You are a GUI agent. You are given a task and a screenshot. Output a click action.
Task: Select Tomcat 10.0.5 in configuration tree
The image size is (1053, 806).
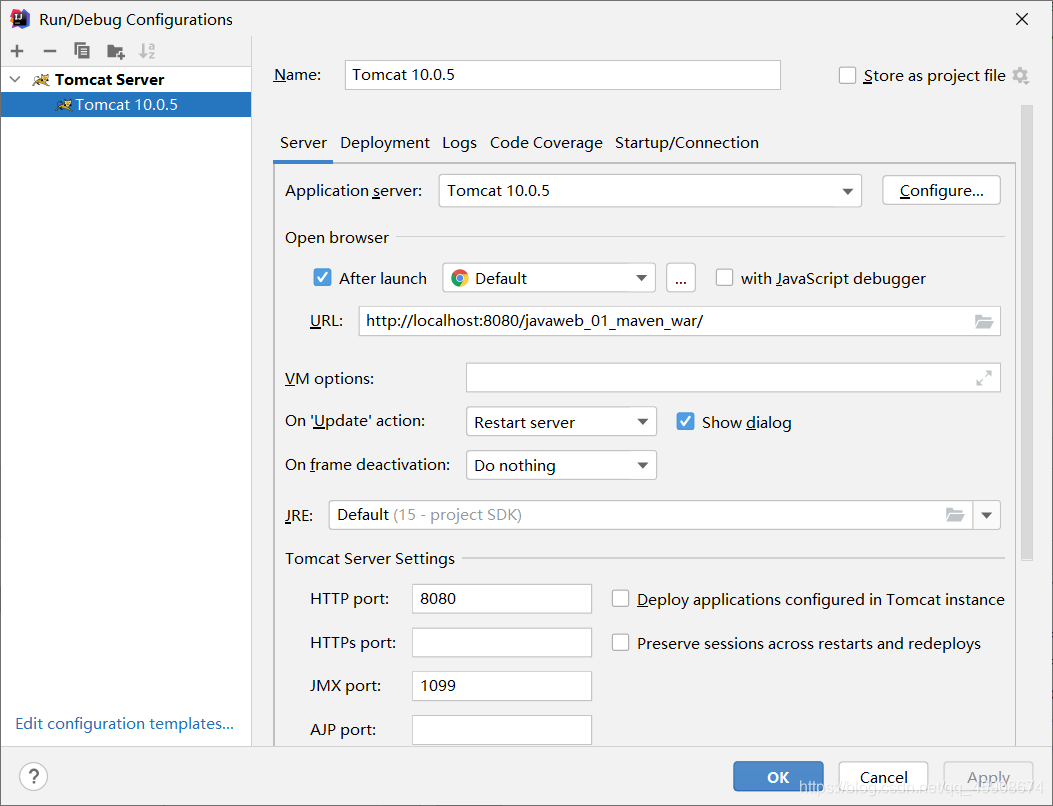[x=126, y=105]
